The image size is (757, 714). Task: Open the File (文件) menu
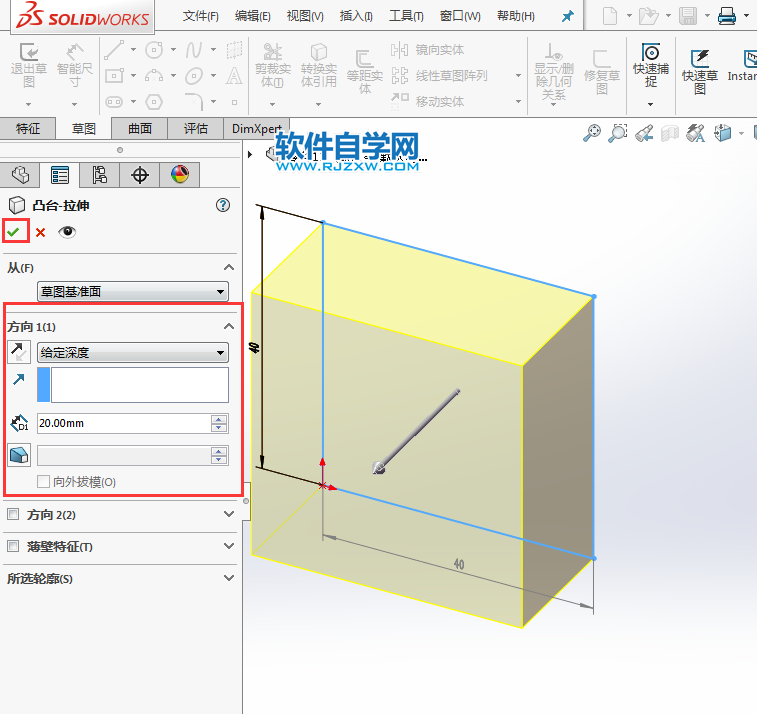coord(200,16)
